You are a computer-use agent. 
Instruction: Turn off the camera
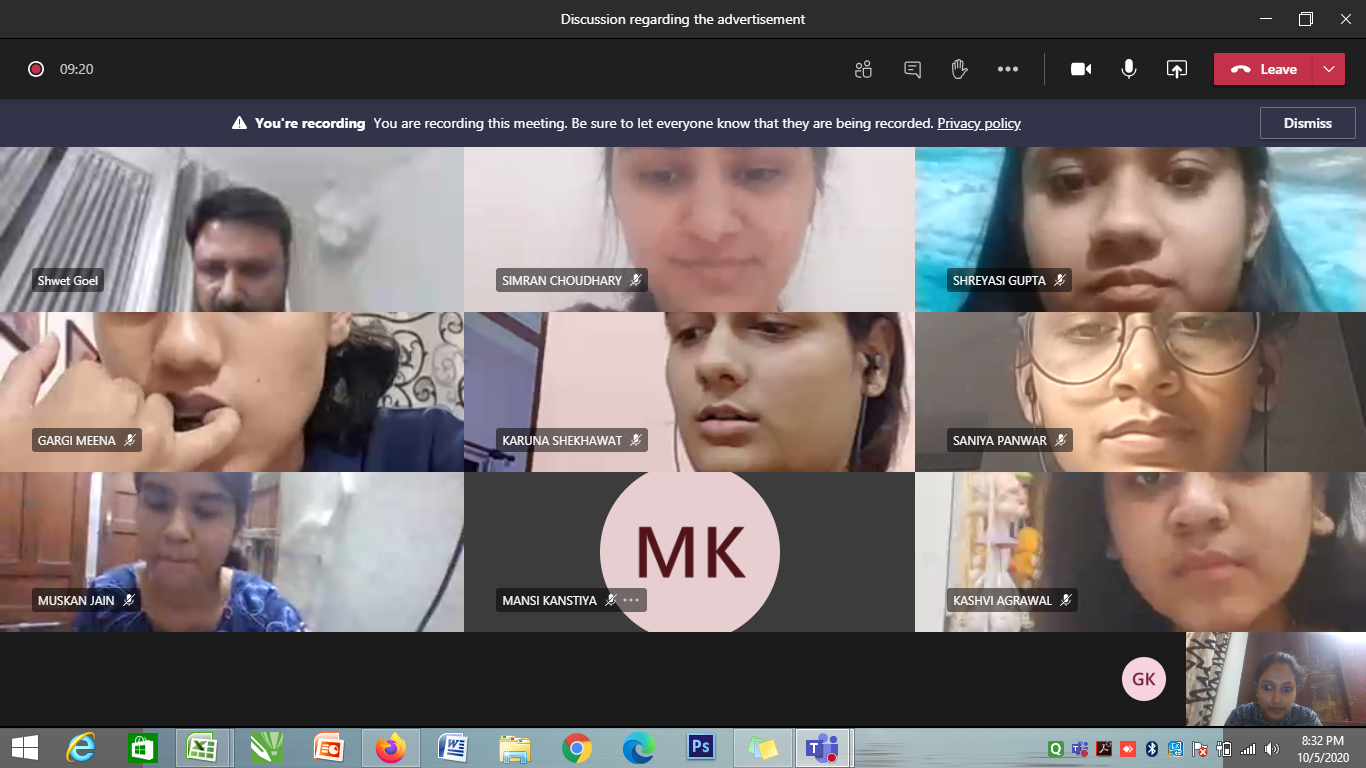pyautogui.click(x=1081, y=69)
